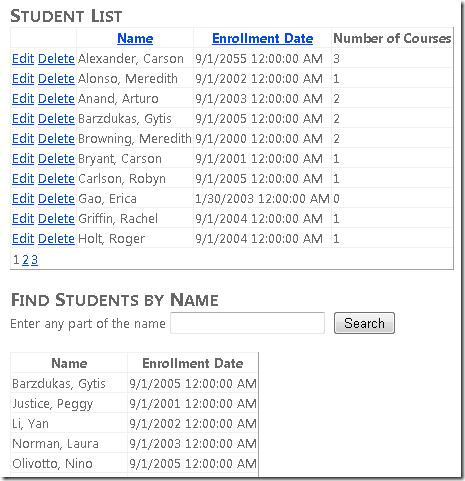Image resolution: width=465 pixels, height=481 pixels.
Task: Edit Griffin, Rachel's entry
Action: (23, 219)
